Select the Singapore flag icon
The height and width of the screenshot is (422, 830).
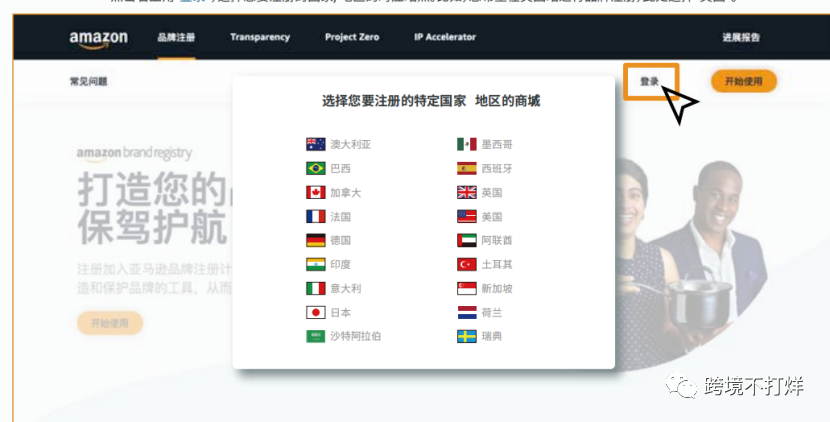point(467,289)
